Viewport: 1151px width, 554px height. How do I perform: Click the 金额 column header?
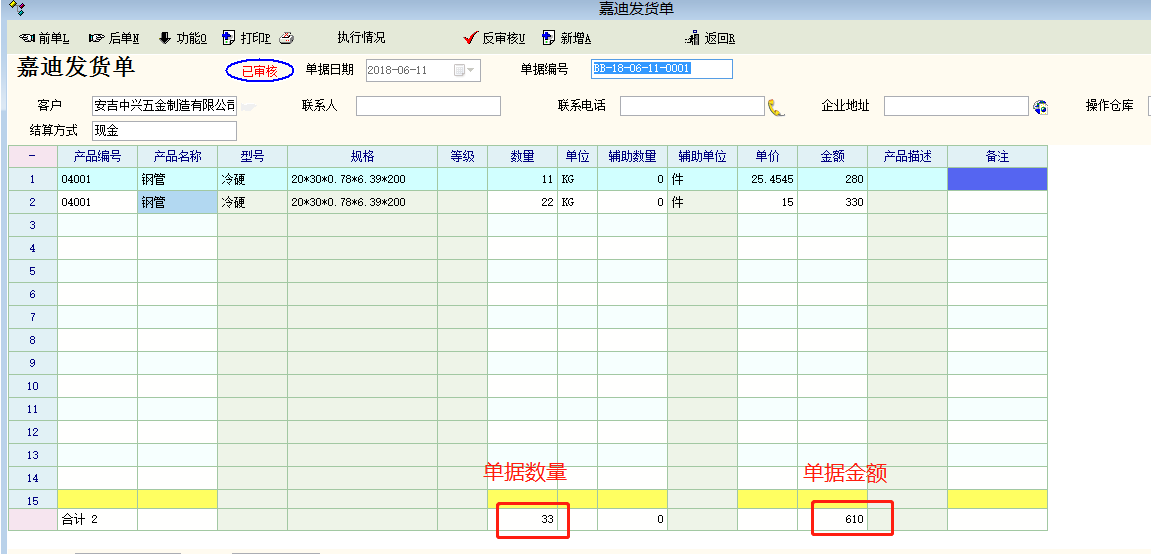[832, 156]
